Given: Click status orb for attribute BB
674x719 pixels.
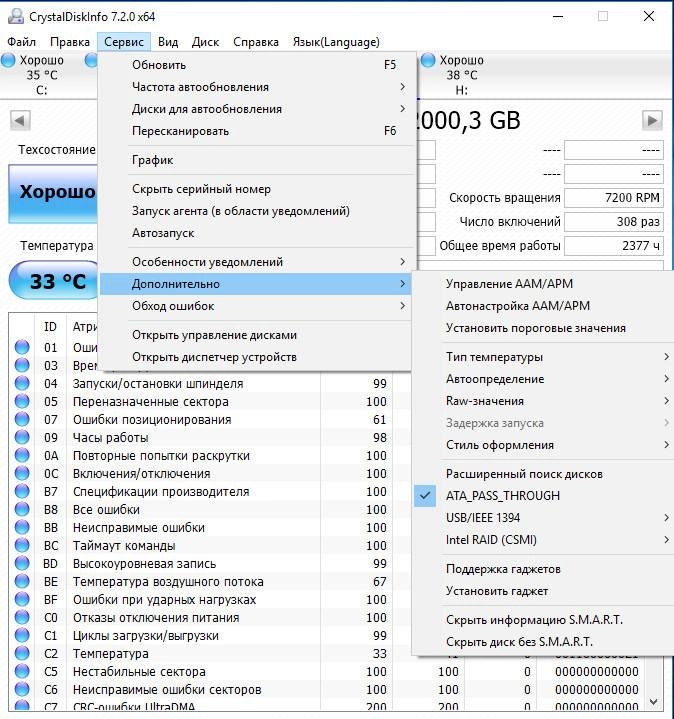Looking at the screenshot, I should tap(22, 527).
